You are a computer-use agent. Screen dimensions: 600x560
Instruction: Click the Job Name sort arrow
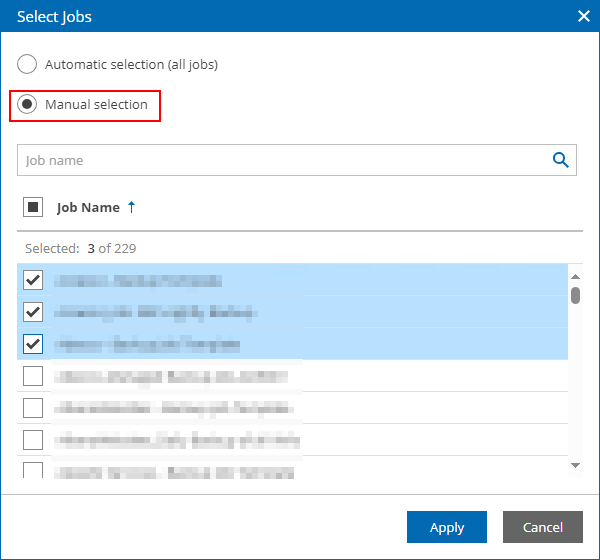[131, 208]
